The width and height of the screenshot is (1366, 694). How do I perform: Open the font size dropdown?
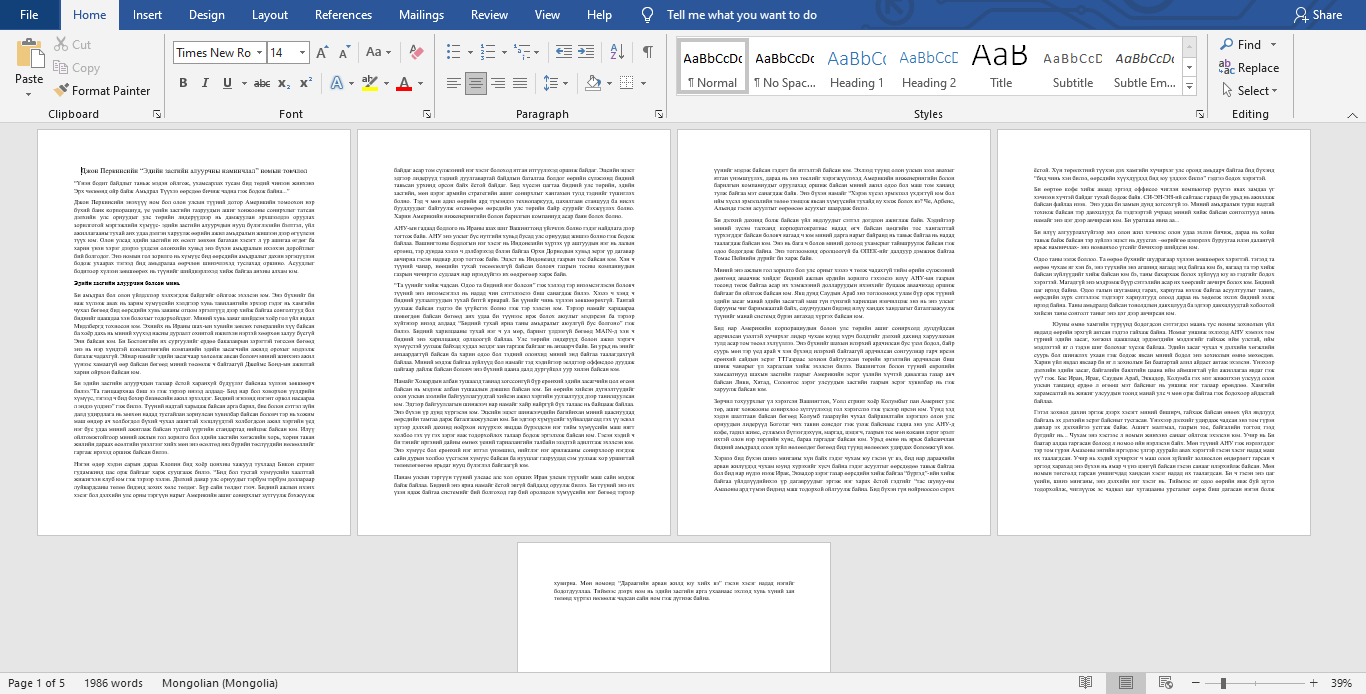304,53
